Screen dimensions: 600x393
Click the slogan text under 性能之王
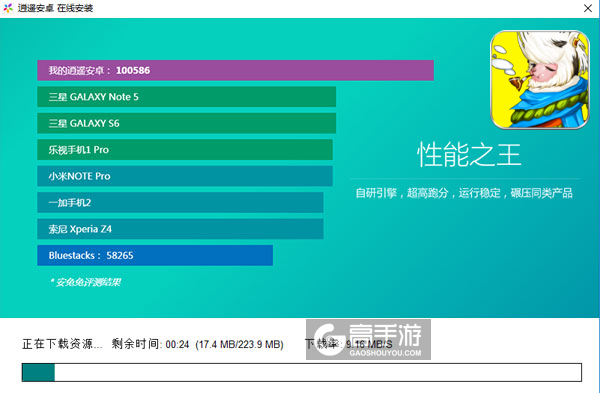[x=464, y=193]
